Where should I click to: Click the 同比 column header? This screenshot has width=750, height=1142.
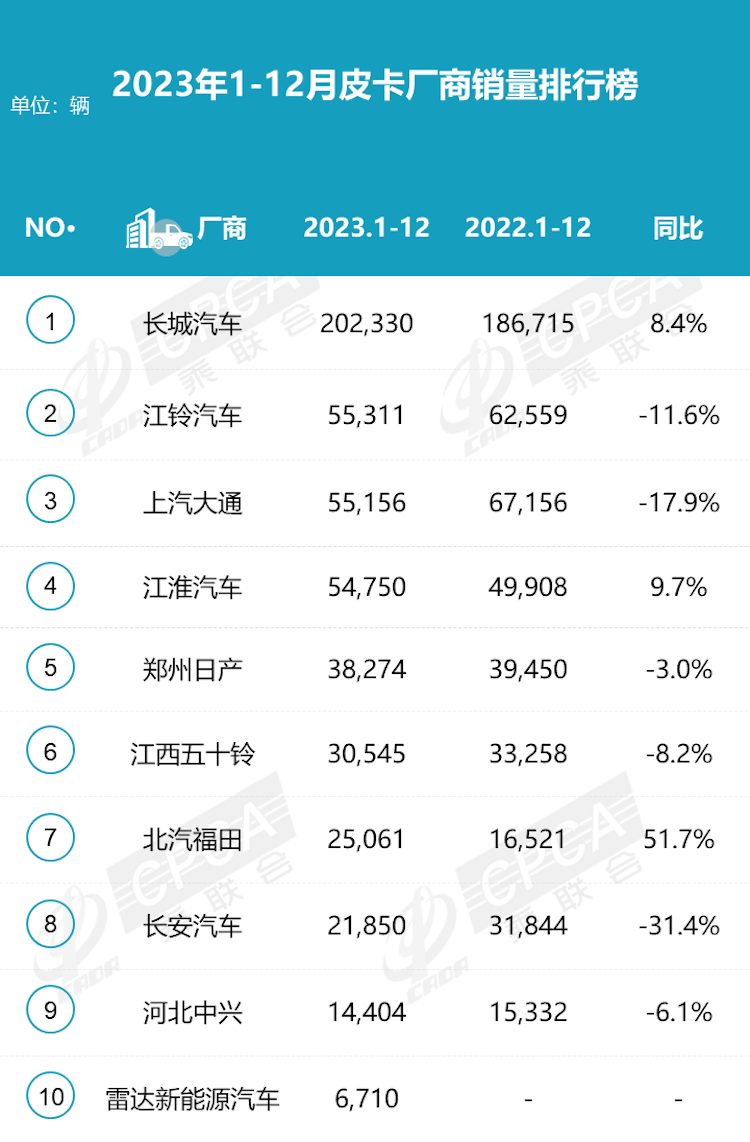click(678, 228)
